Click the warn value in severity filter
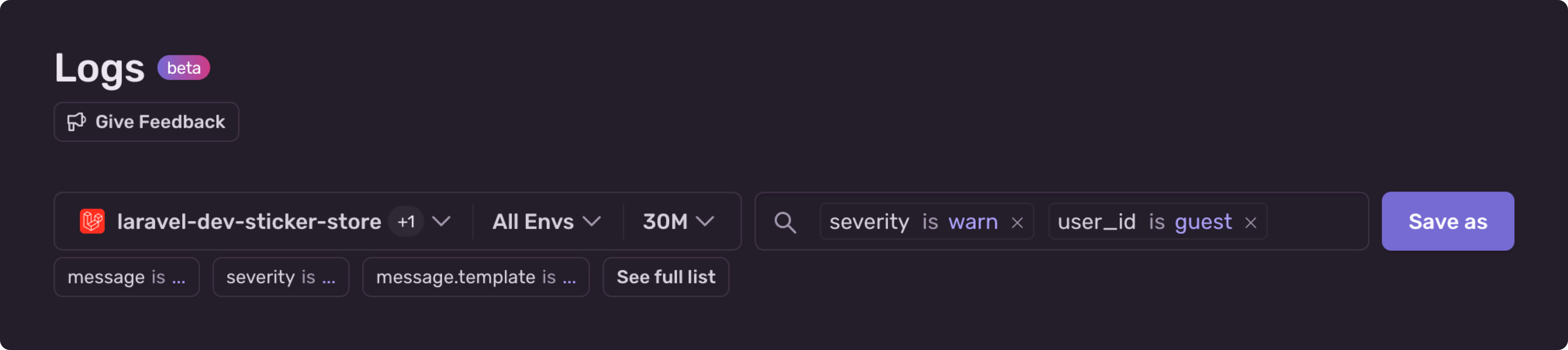The height and width of the screenshot is (350, 1568). click(x=973, y=222)
